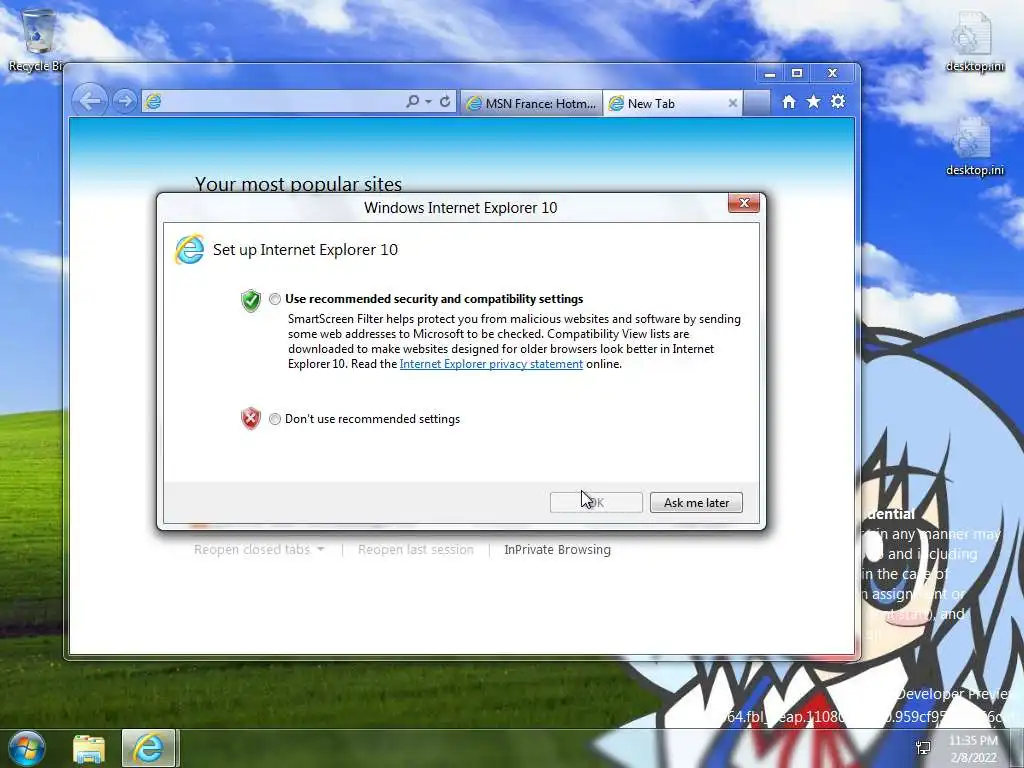
Task: Click Set up Internet Explorer 10 heading
Action: (305, 249)
